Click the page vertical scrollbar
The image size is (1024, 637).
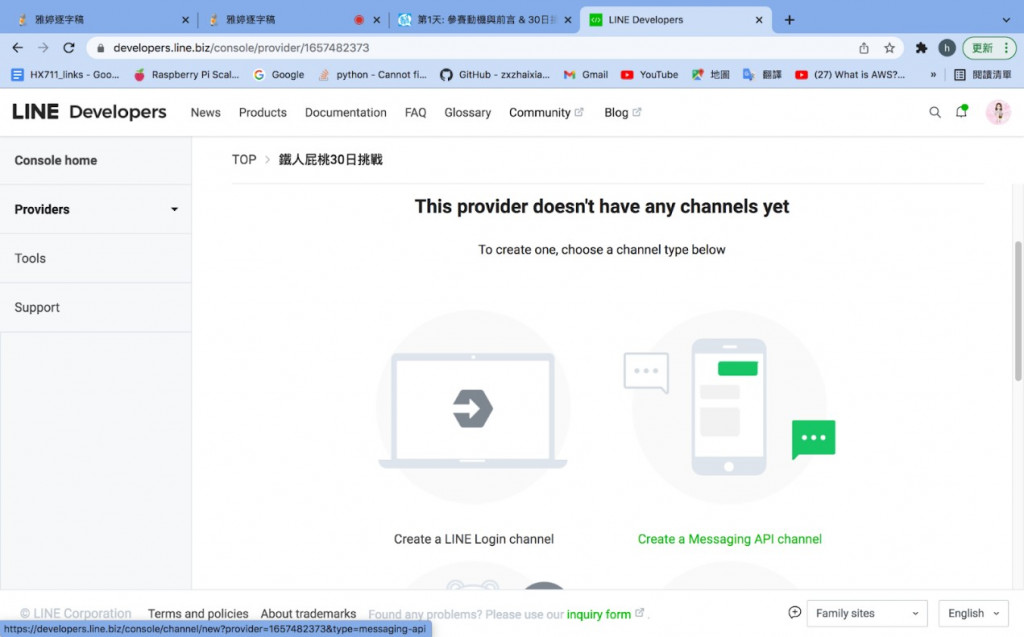pyautogui.click(x=1017, y=311)
